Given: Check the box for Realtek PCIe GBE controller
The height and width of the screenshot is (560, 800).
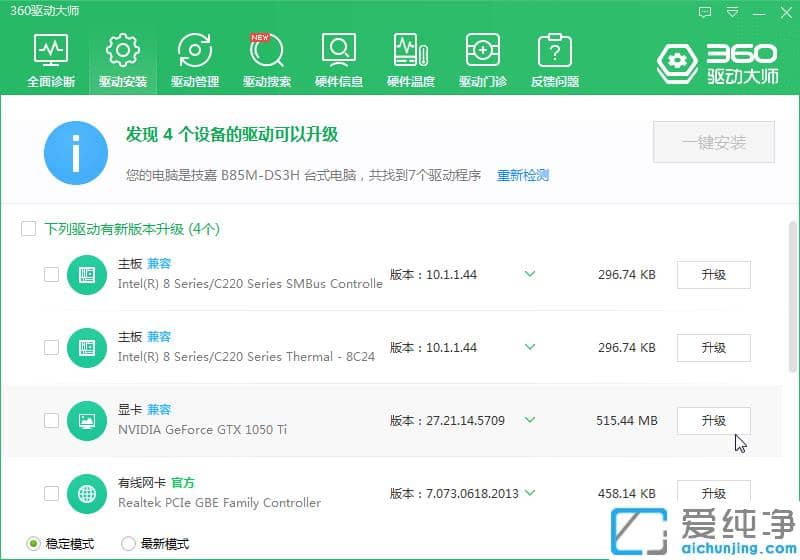Looking at the screenshot, I should click(51, 494).
